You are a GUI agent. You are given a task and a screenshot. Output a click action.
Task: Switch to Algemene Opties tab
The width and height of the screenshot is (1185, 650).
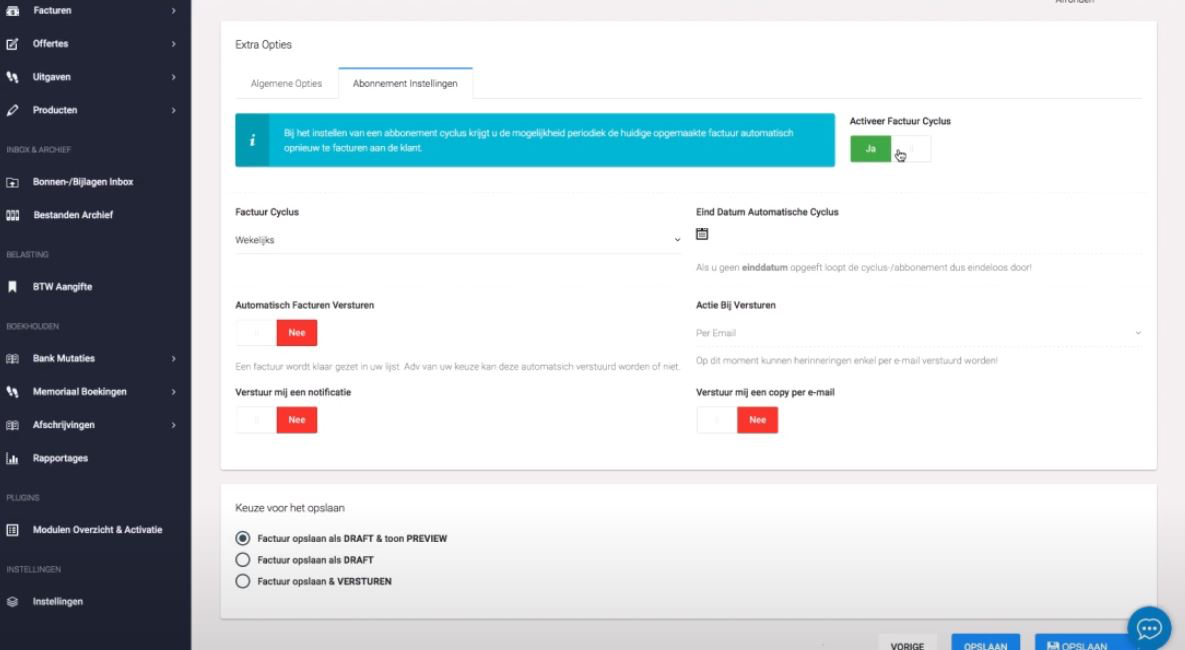(x=286, y=84)
